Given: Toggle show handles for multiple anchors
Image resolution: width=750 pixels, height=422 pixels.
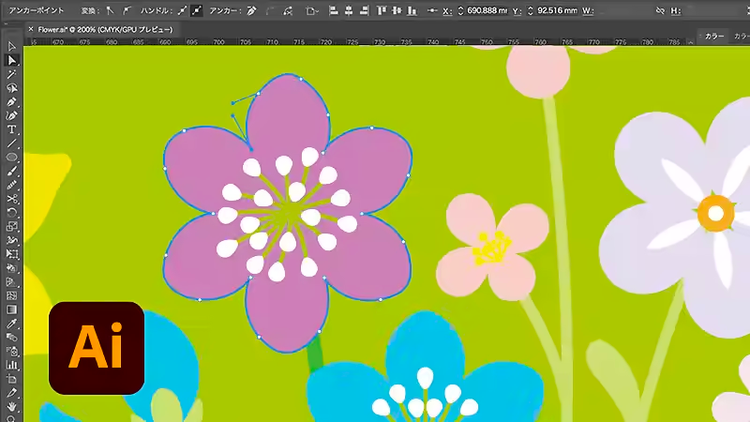Looking at the screenshot, I should (181, 9).
